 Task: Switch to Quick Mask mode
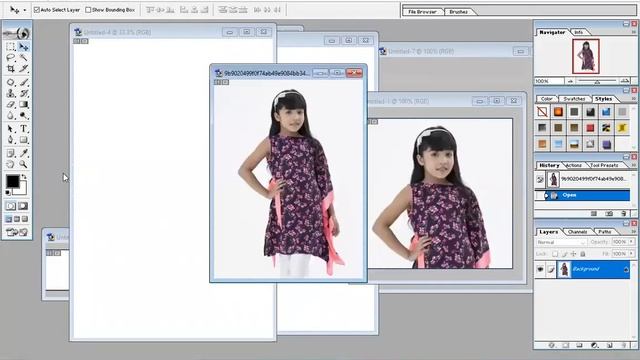(x=23, y=206)
